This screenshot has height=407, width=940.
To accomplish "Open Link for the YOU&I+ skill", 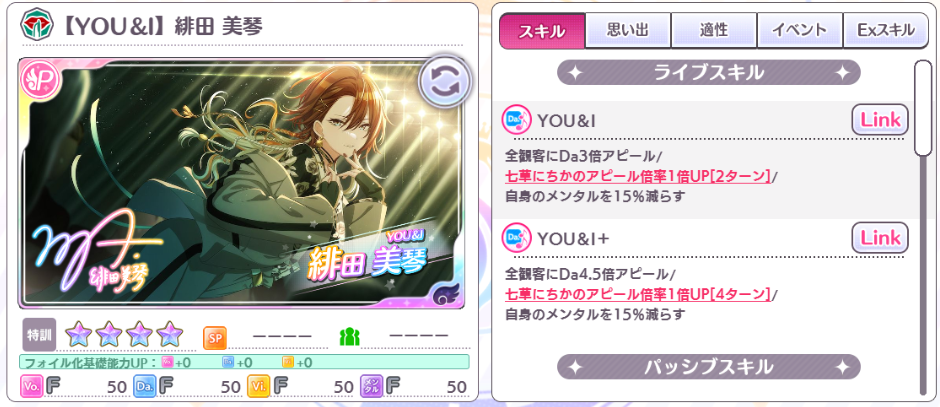I will click(x=880, y=238).
